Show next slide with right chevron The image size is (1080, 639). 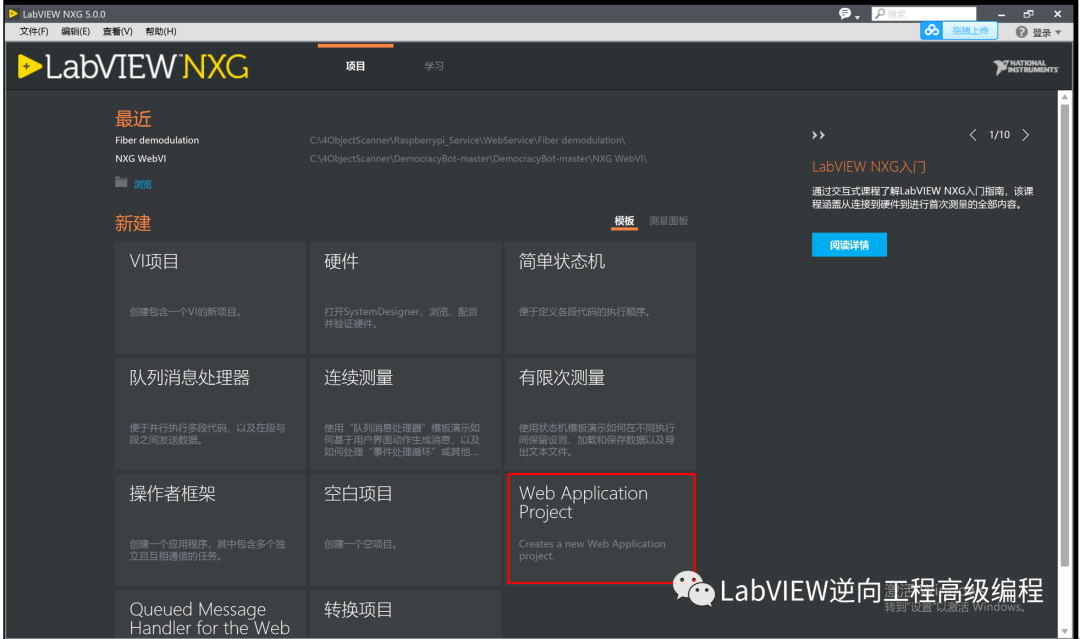click(1025, 134)
